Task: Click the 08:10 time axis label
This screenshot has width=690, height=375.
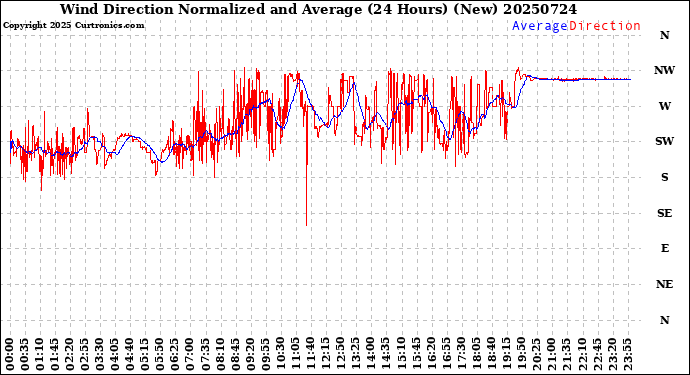Action: (220, 354)
